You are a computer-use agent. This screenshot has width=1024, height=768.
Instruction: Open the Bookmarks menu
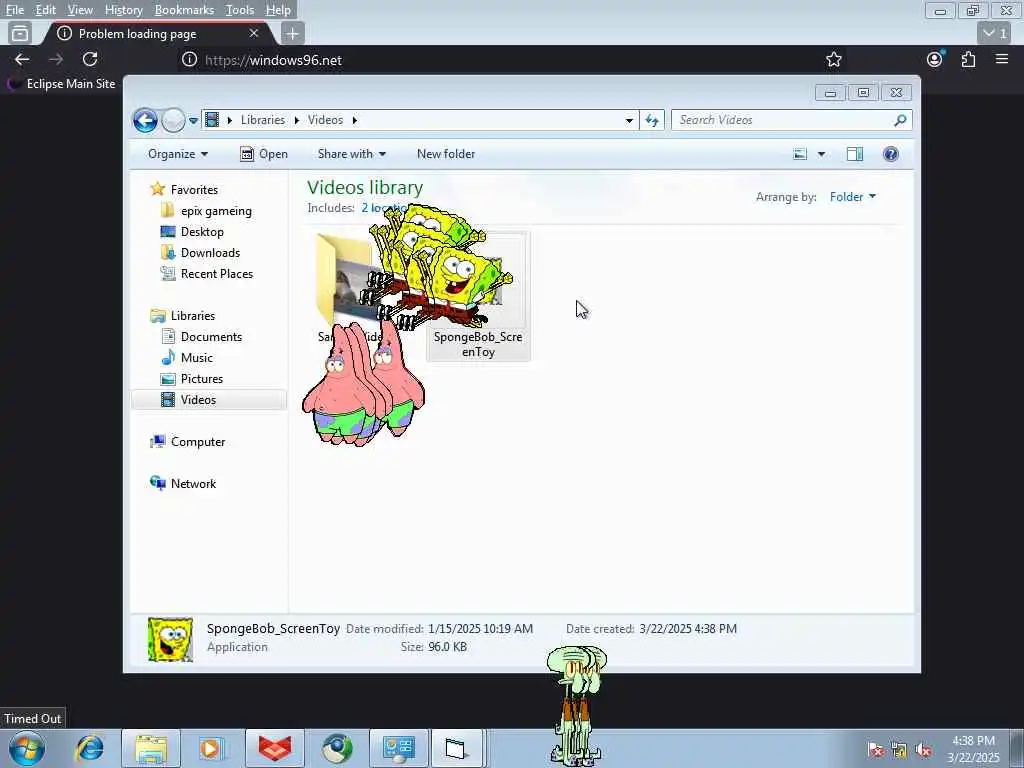(184, 10)
